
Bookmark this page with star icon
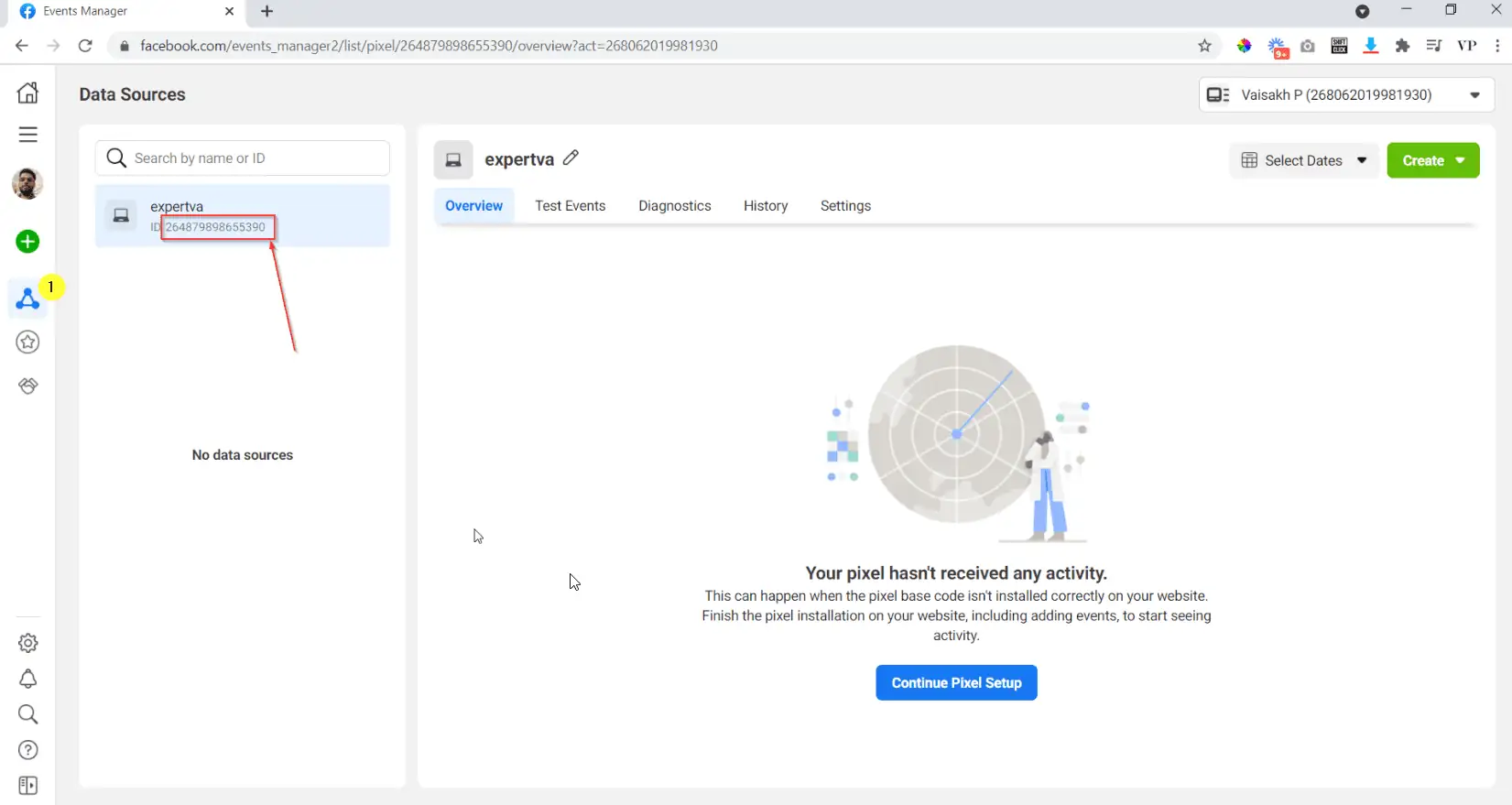[1204, 46]
